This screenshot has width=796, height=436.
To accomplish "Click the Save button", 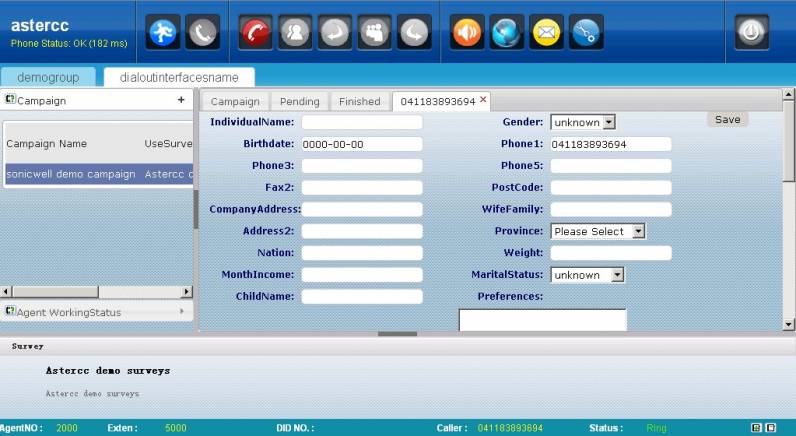I will [x=727, y=119].
